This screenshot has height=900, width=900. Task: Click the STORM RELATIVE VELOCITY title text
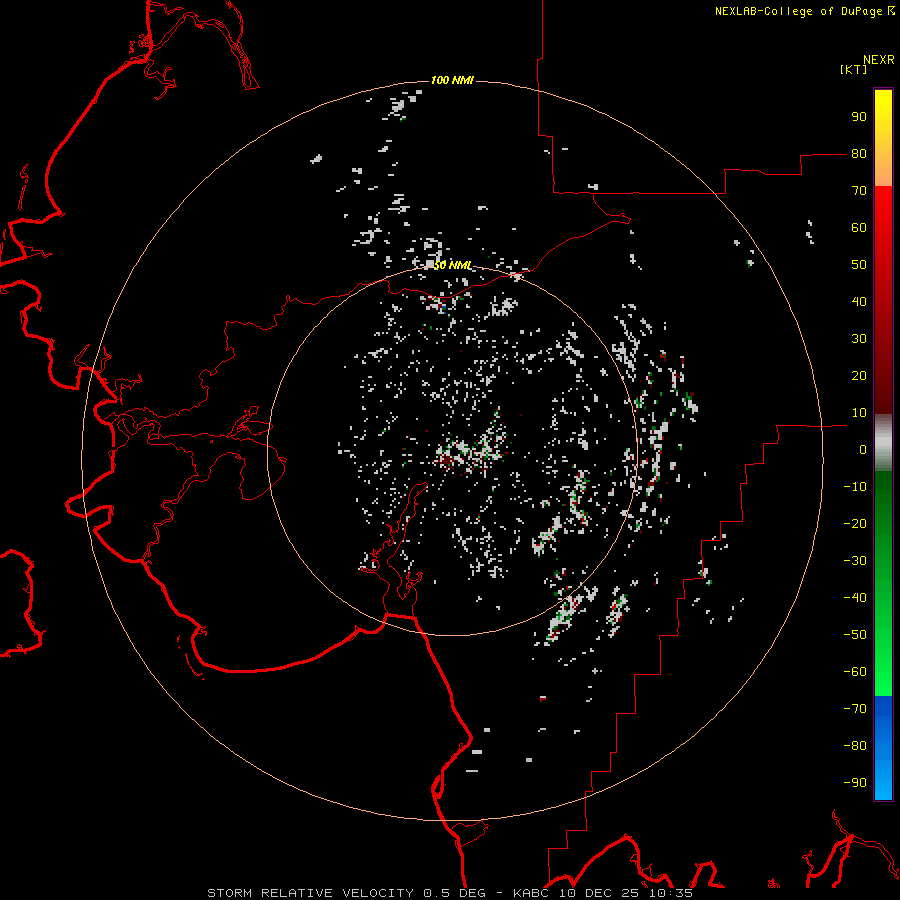310,893
